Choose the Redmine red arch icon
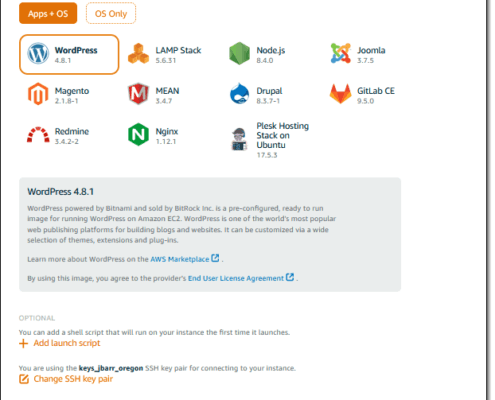 [38, 135]
